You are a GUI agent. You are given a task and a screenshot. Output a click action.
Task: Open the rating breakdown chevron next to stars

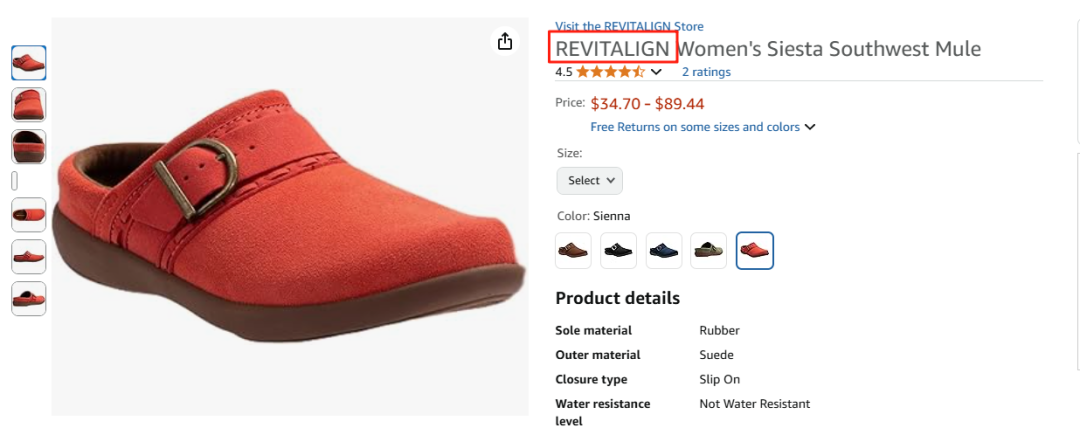(656, 72)
